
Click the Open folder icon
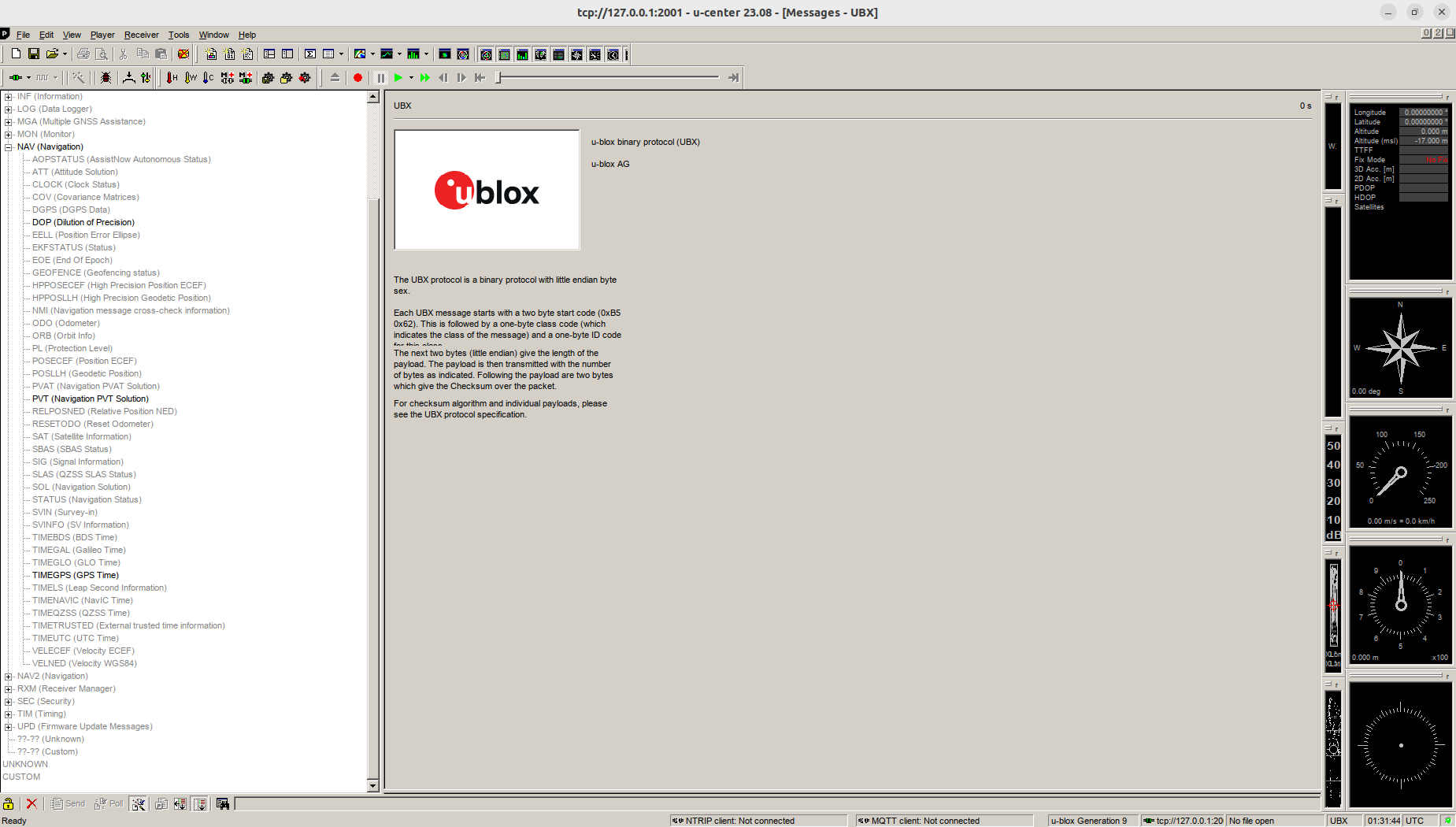click(x=52, y=54)
